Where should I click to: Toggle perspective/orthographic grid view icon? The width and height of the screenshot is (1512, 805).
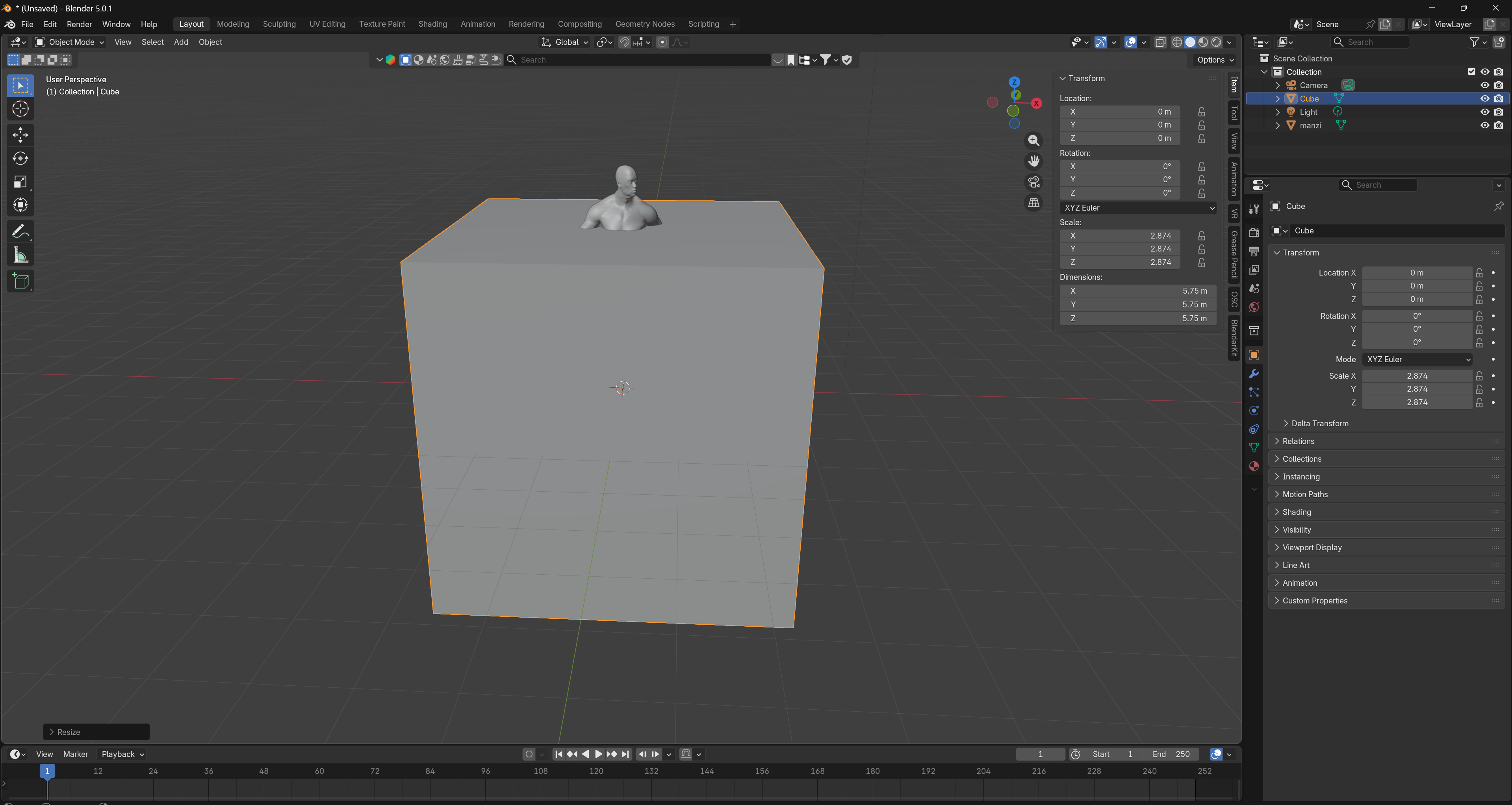coord(1033,203)
